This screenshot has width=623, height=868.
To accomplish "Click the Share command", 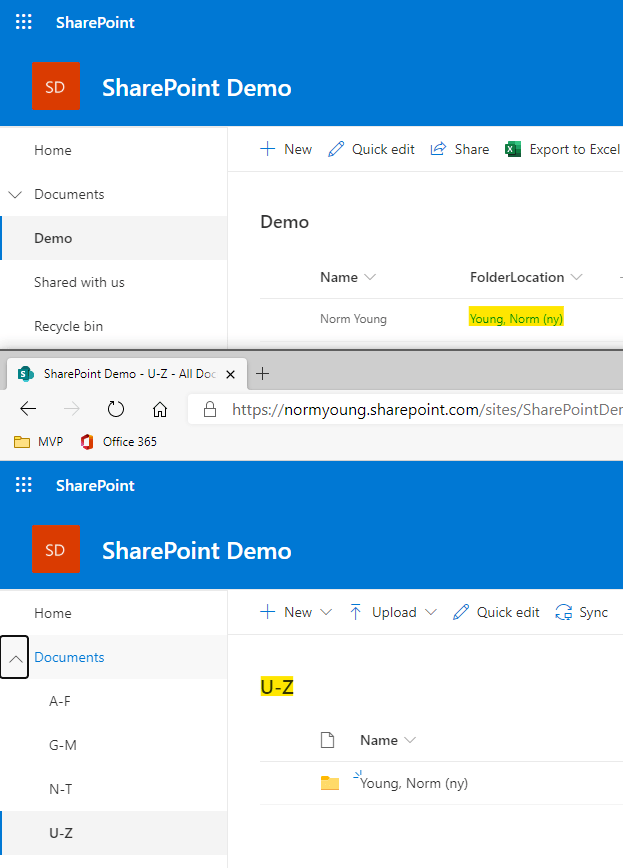I will [x=460, y=149].
